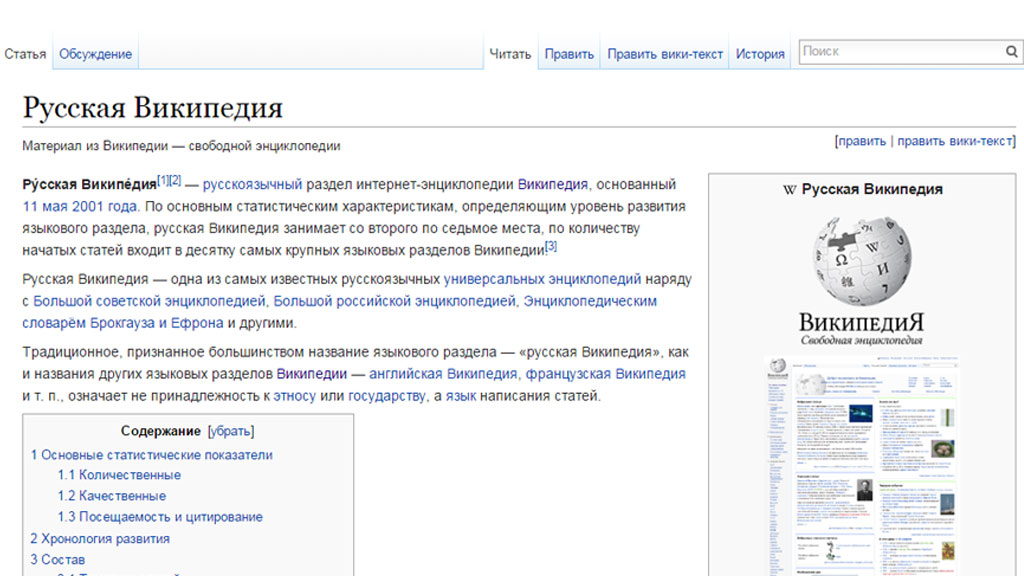1024x576 pixels.
Task: Follow the 'русскоязычный' link
Action: point(252,184)
